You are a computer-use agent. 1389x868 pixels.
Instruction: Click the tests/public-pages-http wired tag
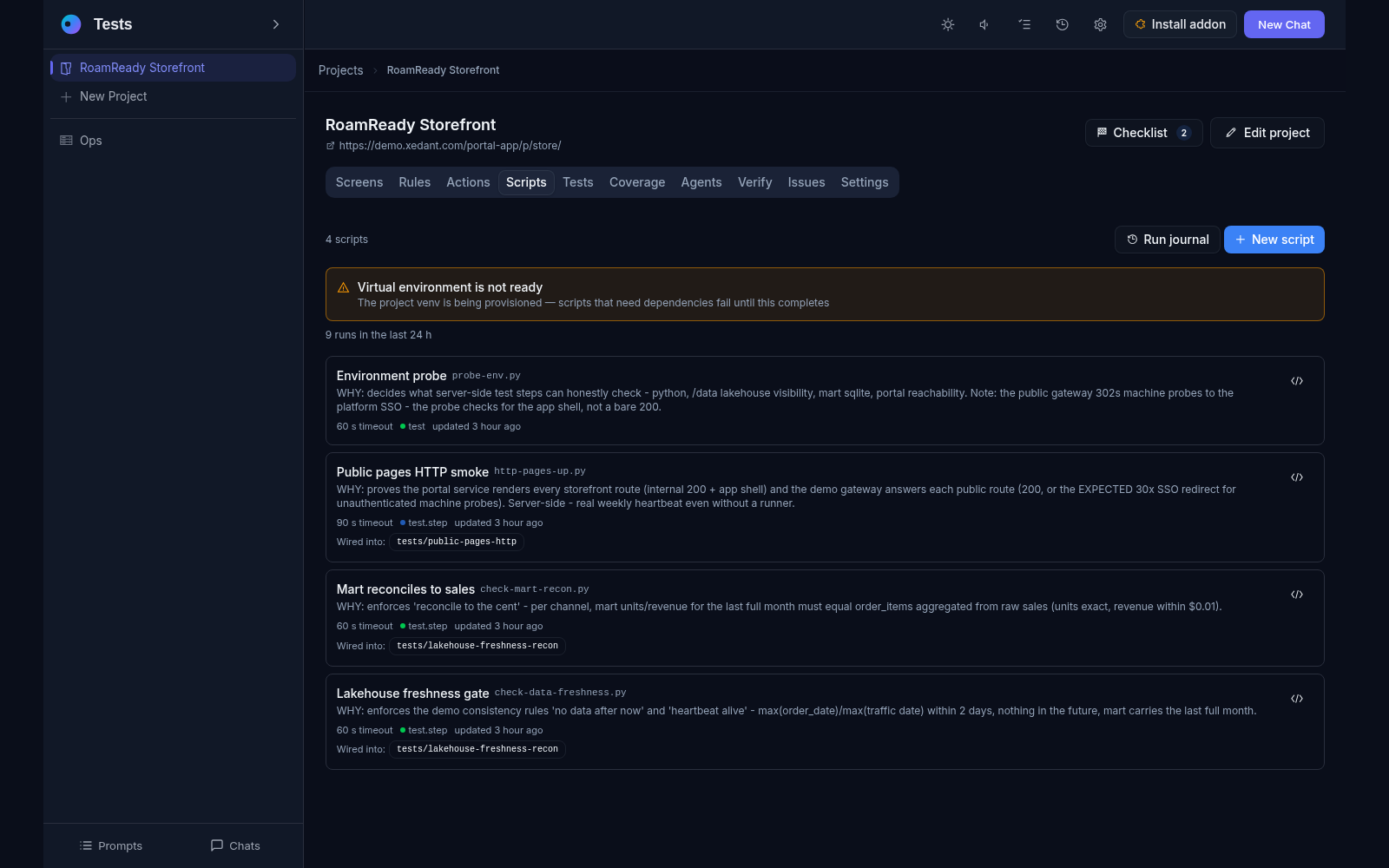[x=457, y=542]
